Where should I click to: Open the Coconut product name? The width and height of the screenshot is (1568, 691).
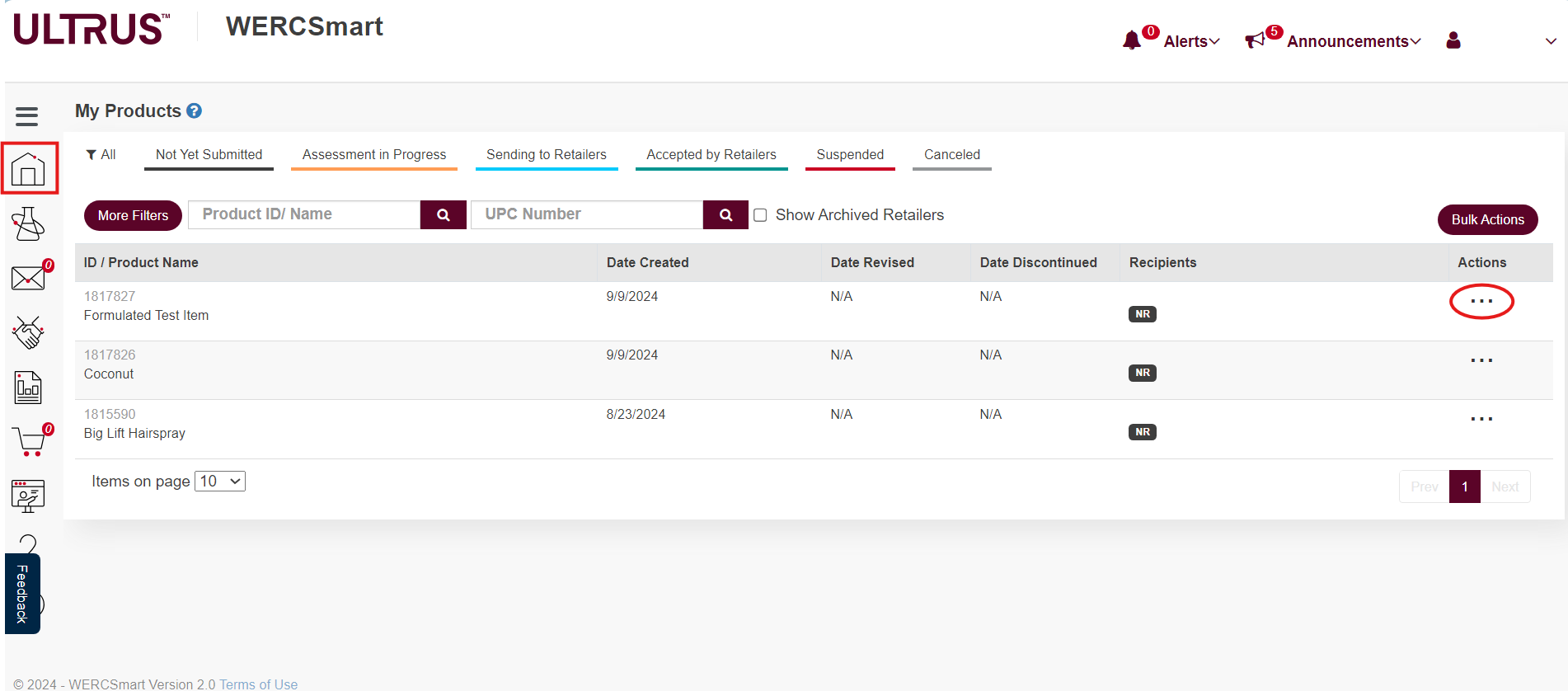[109, 374]
